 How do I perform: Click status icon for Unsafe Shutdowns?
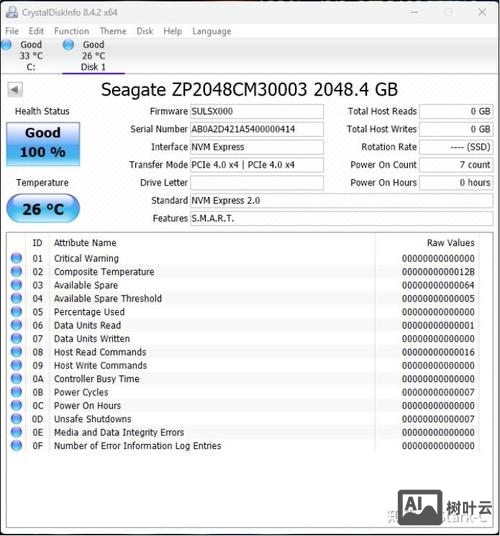(16, 419)
